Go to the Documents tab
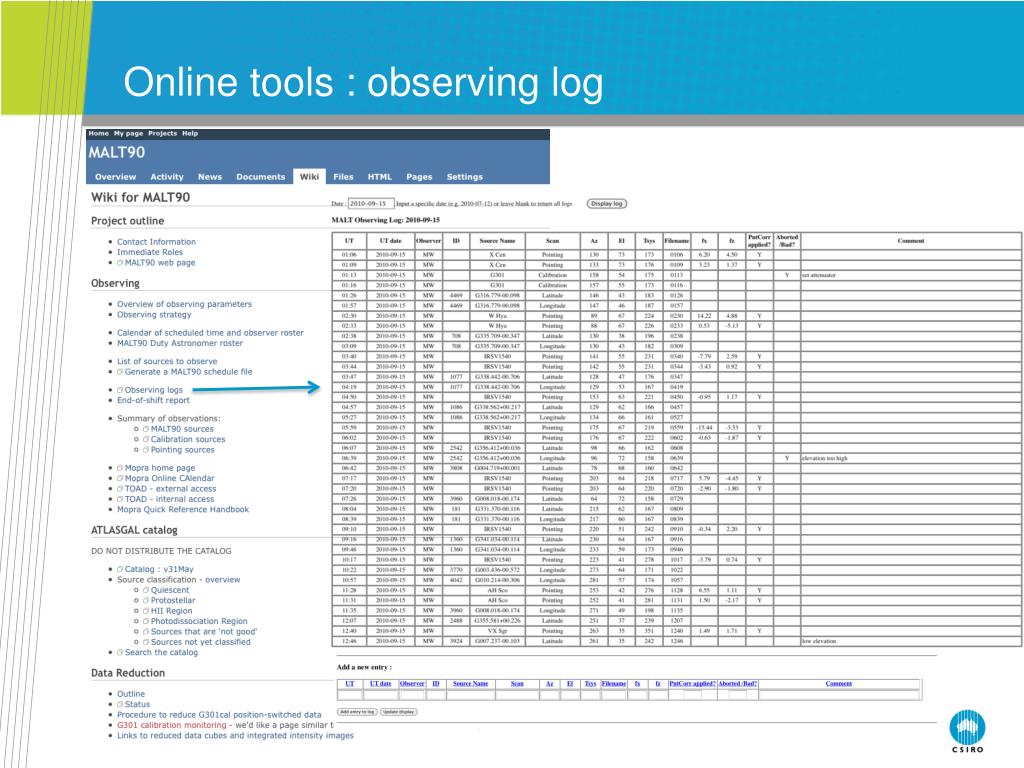Image resolution: width=1024 pixels, height=768 pixels. (x=261, y=177)
